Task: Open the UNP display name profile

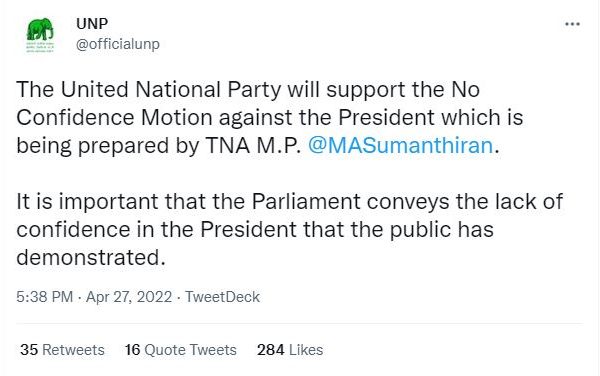Action: click(x=92, y=24)
